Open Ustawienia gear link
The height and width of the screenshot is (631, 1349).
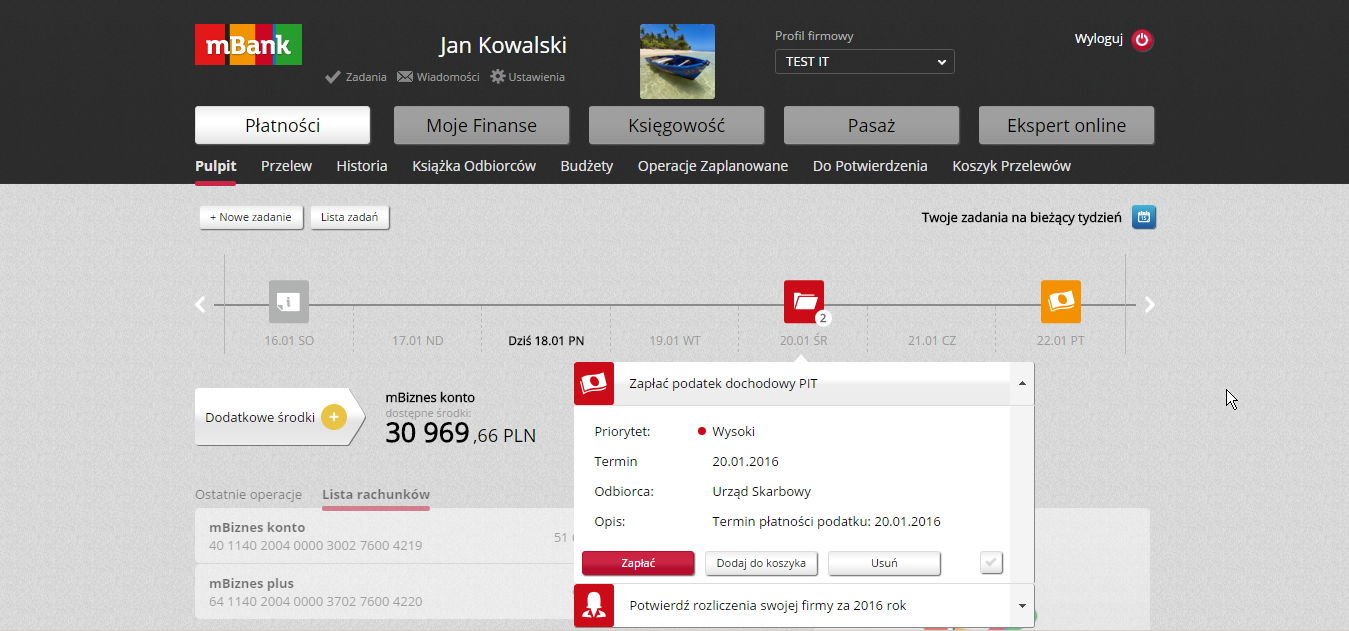click(x=527, y=77)
